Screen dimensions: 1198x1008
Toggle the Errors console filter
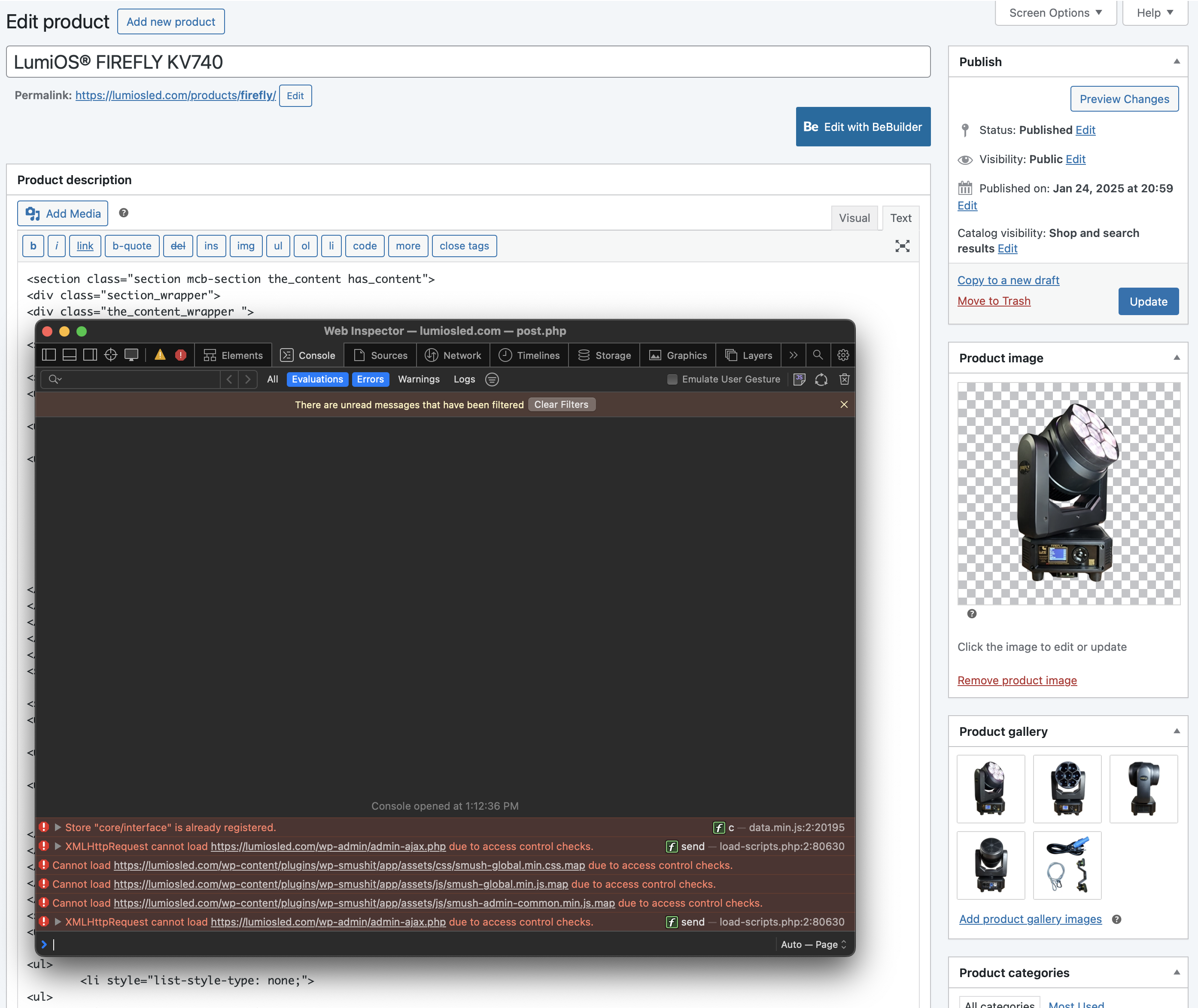tap(371, 380)
